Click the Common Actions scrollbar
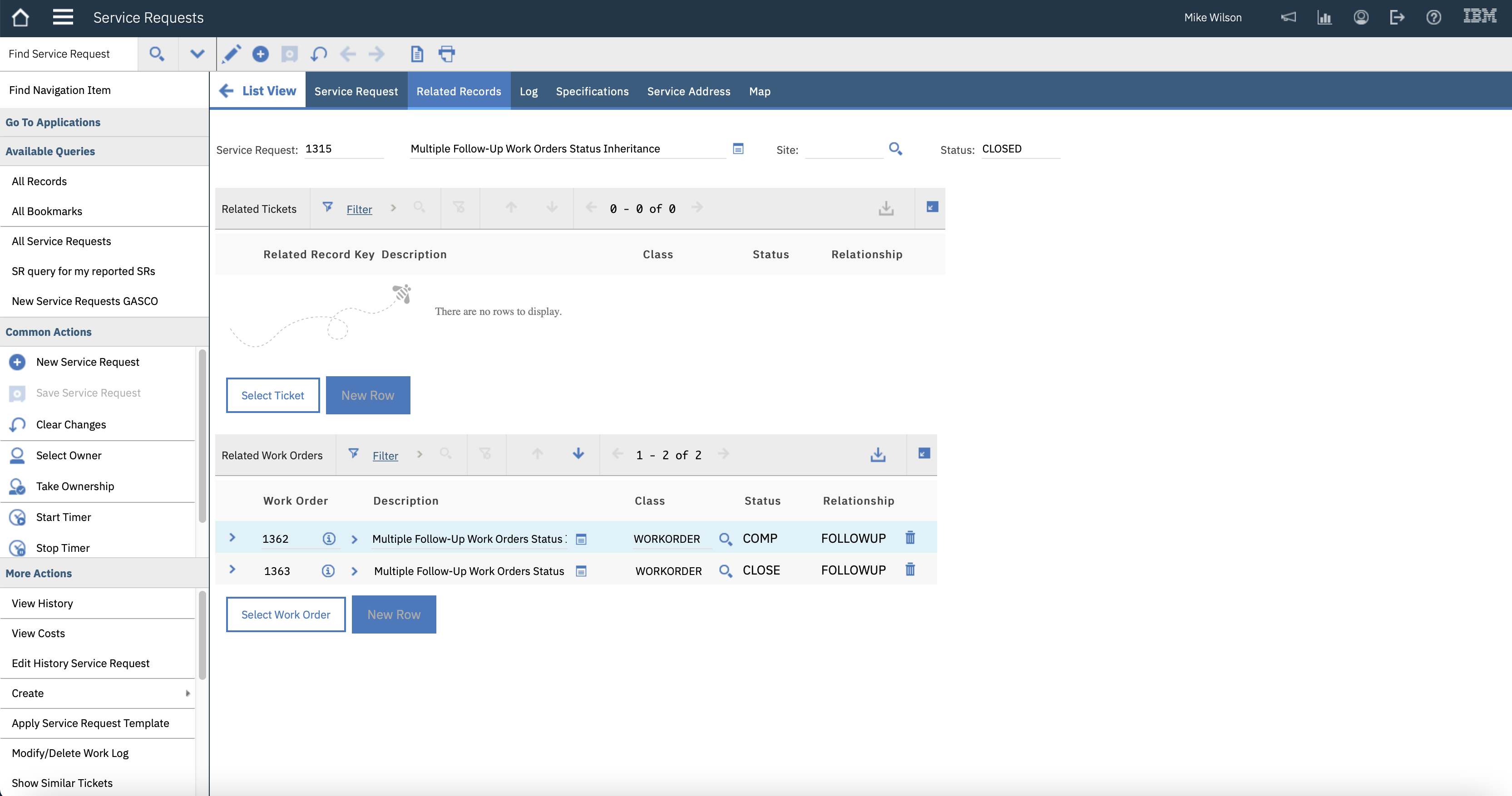 click(x=202, y=437)
